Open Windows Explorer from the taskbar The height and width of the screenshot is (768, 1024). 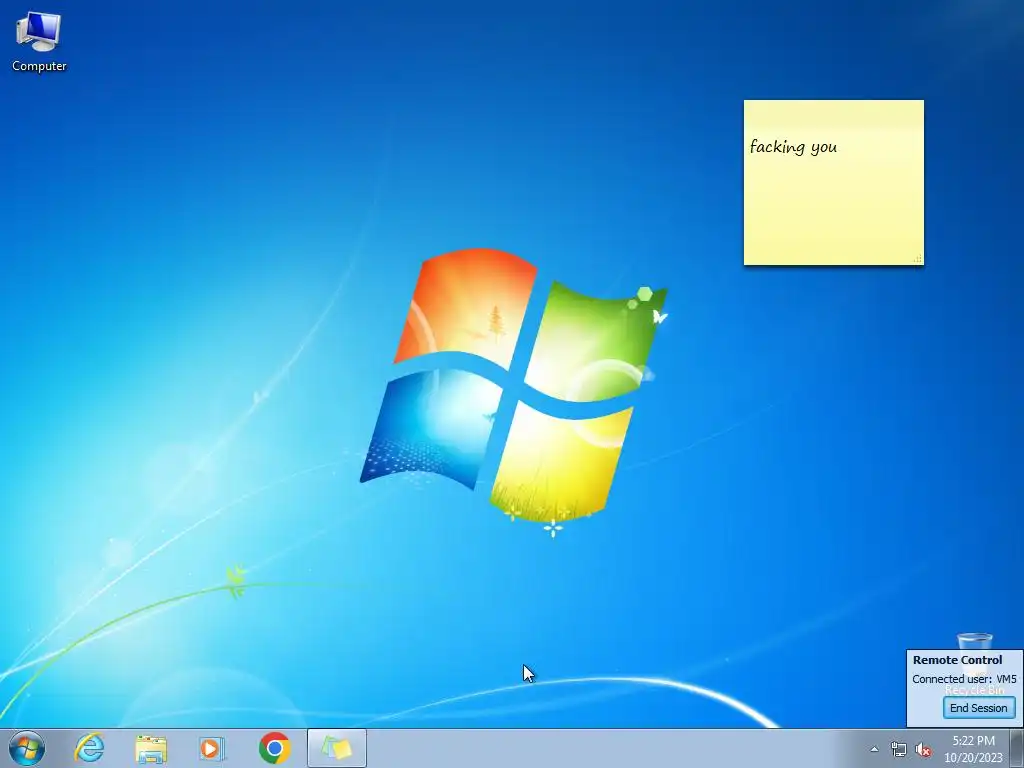151,748
